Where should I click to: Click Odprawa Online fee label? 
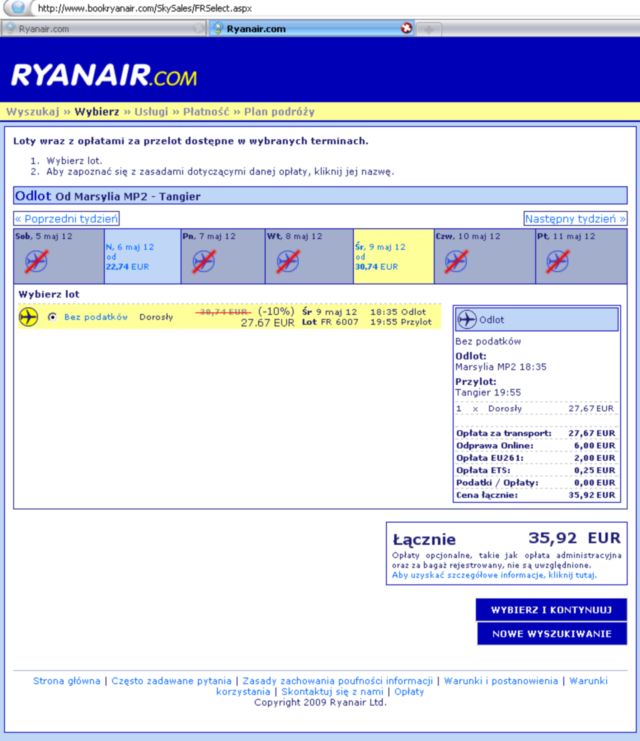pyautogui.click(x=495, y=446)
